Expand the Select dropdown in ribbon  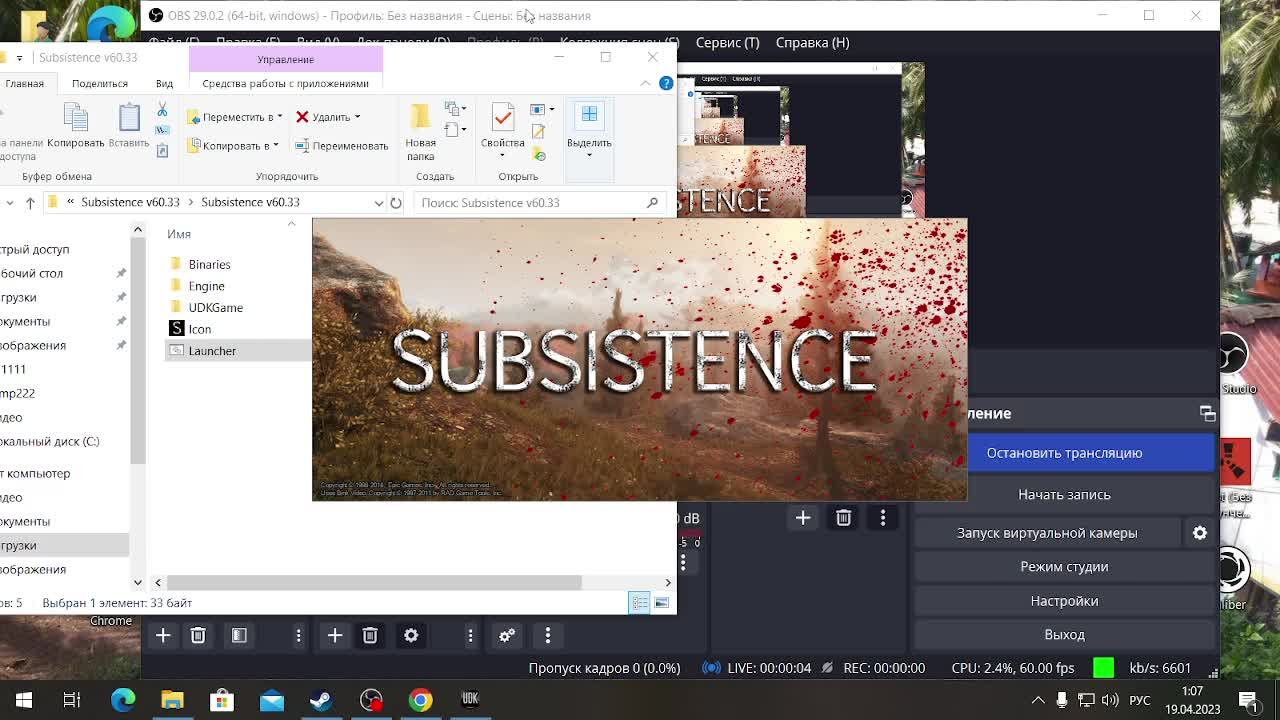tap(589, 155)
